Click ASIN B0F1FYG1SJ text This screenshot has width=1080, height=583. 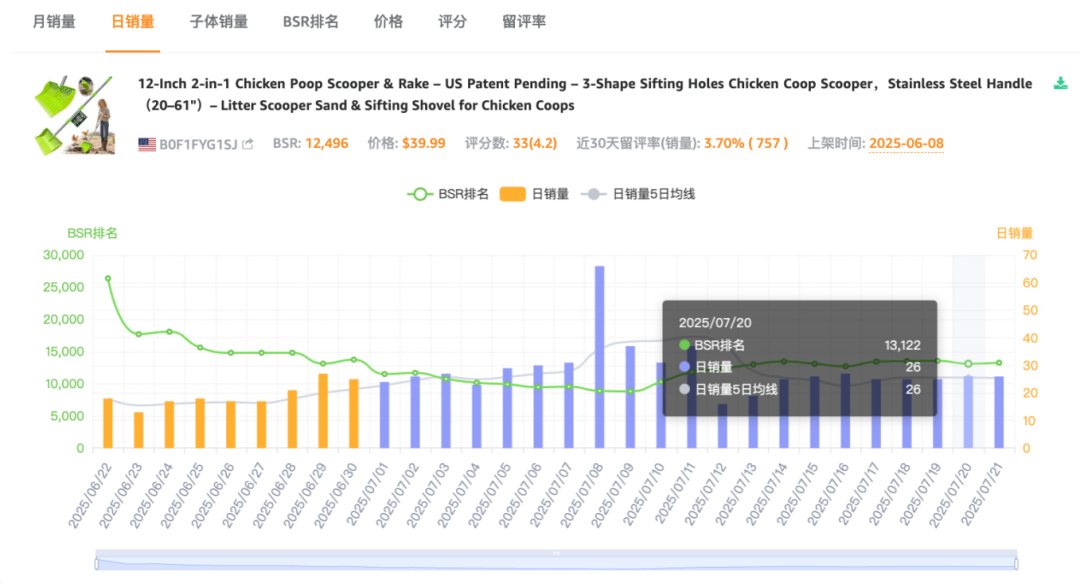coord(198,144)
